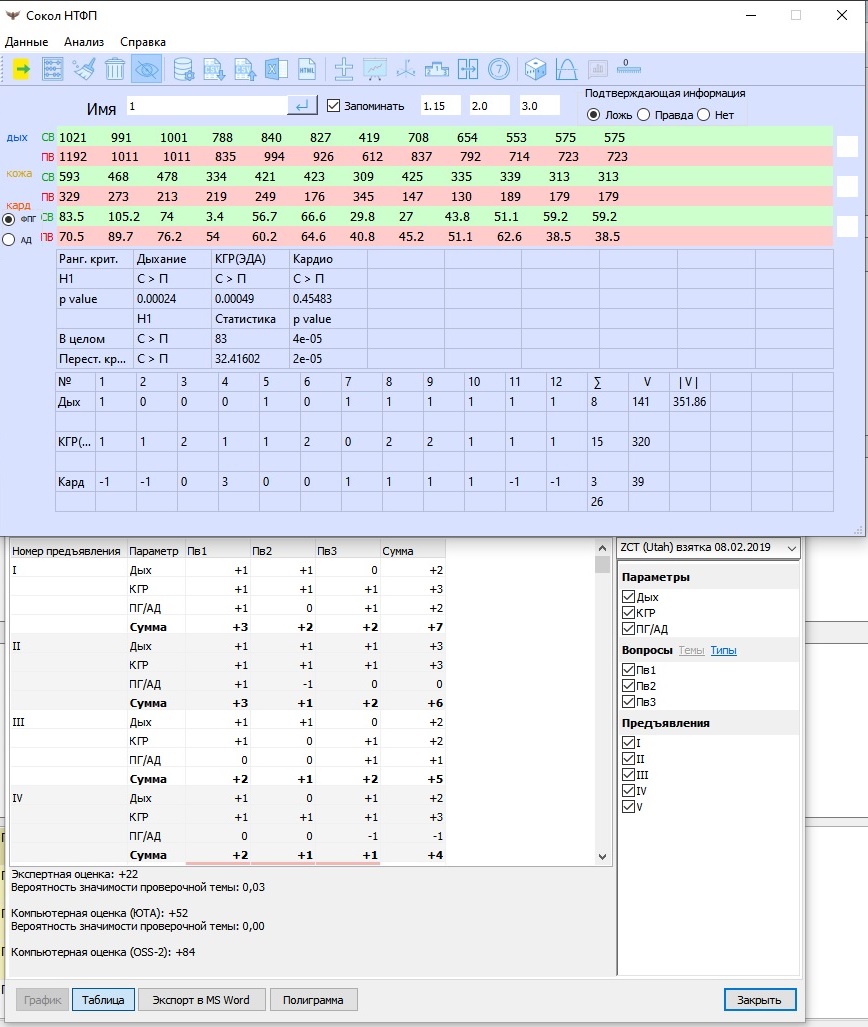Uncheck presentation V checkbox
The height and width of the screenshot is (1027, 868).
[628, 806]
